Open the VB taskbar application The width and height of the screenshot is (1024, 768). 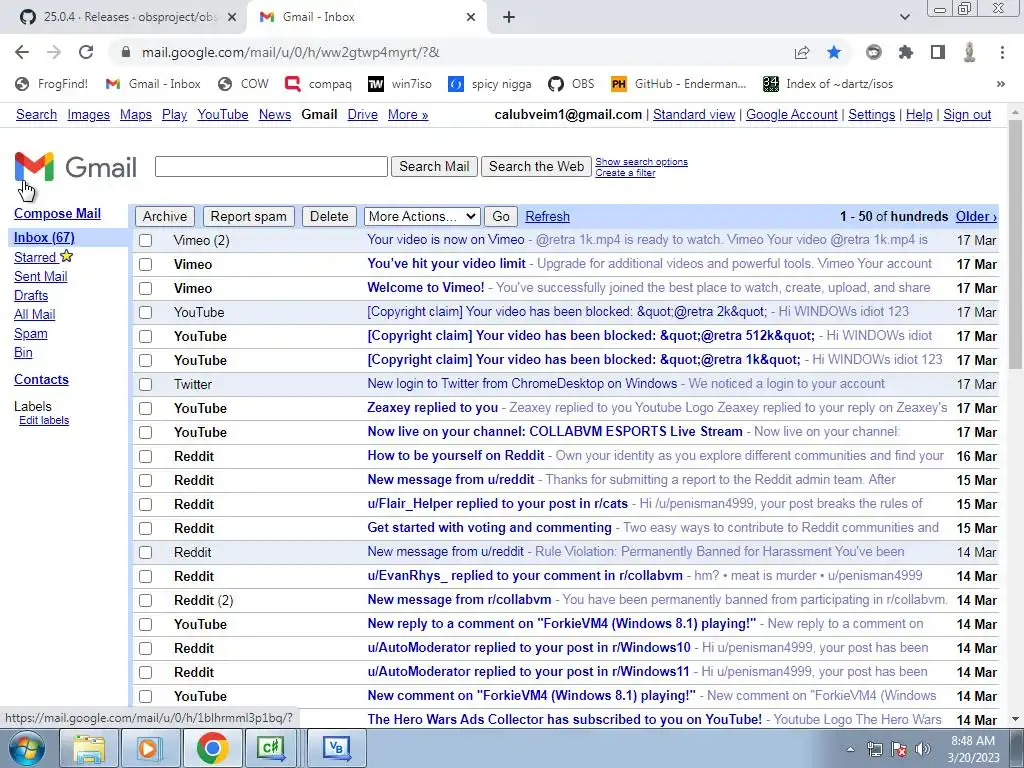pyautogui.click(x=336, y=748)
